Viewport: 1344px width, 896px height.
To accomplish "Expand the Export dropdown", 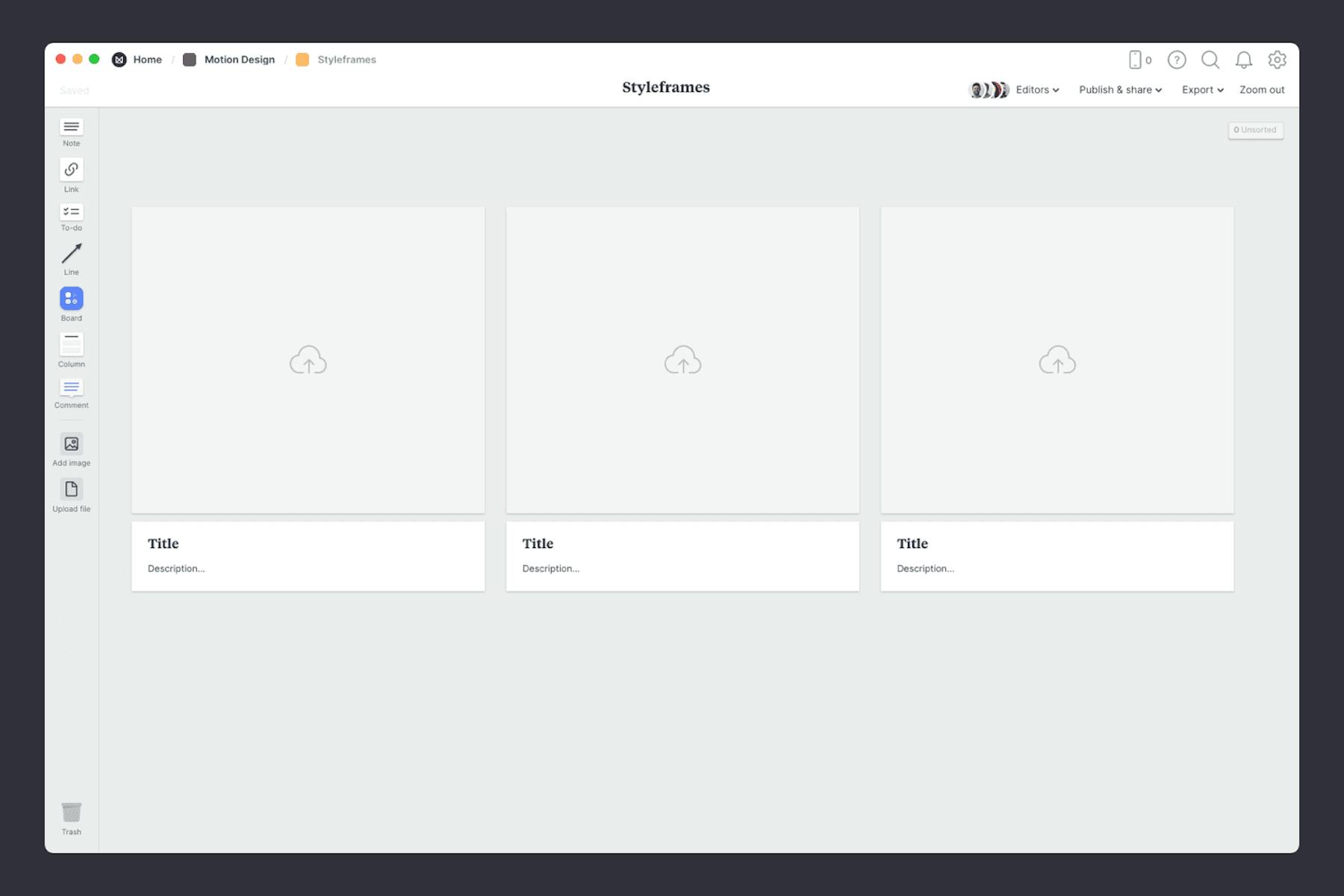I will pyautogui.click(x=1201, y=90).
